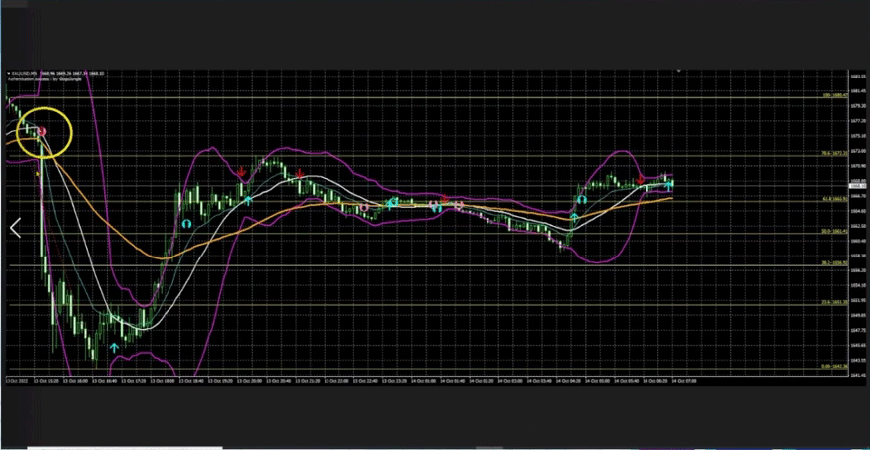This screenshot has width=870, height=450.
Task: Click the red down arrow near 13 Oct 21:20
Action: point(300,175)
